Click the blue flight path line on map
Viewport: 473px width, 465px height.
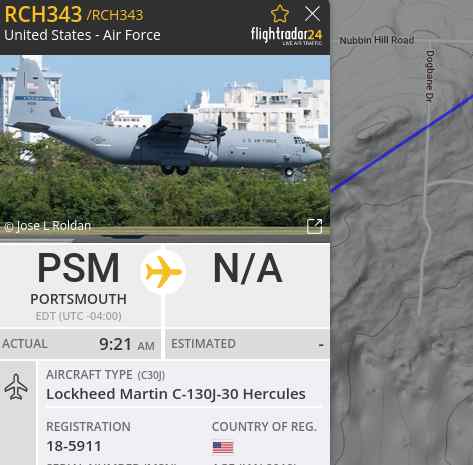pyautogui.click(x=402, y=144)
